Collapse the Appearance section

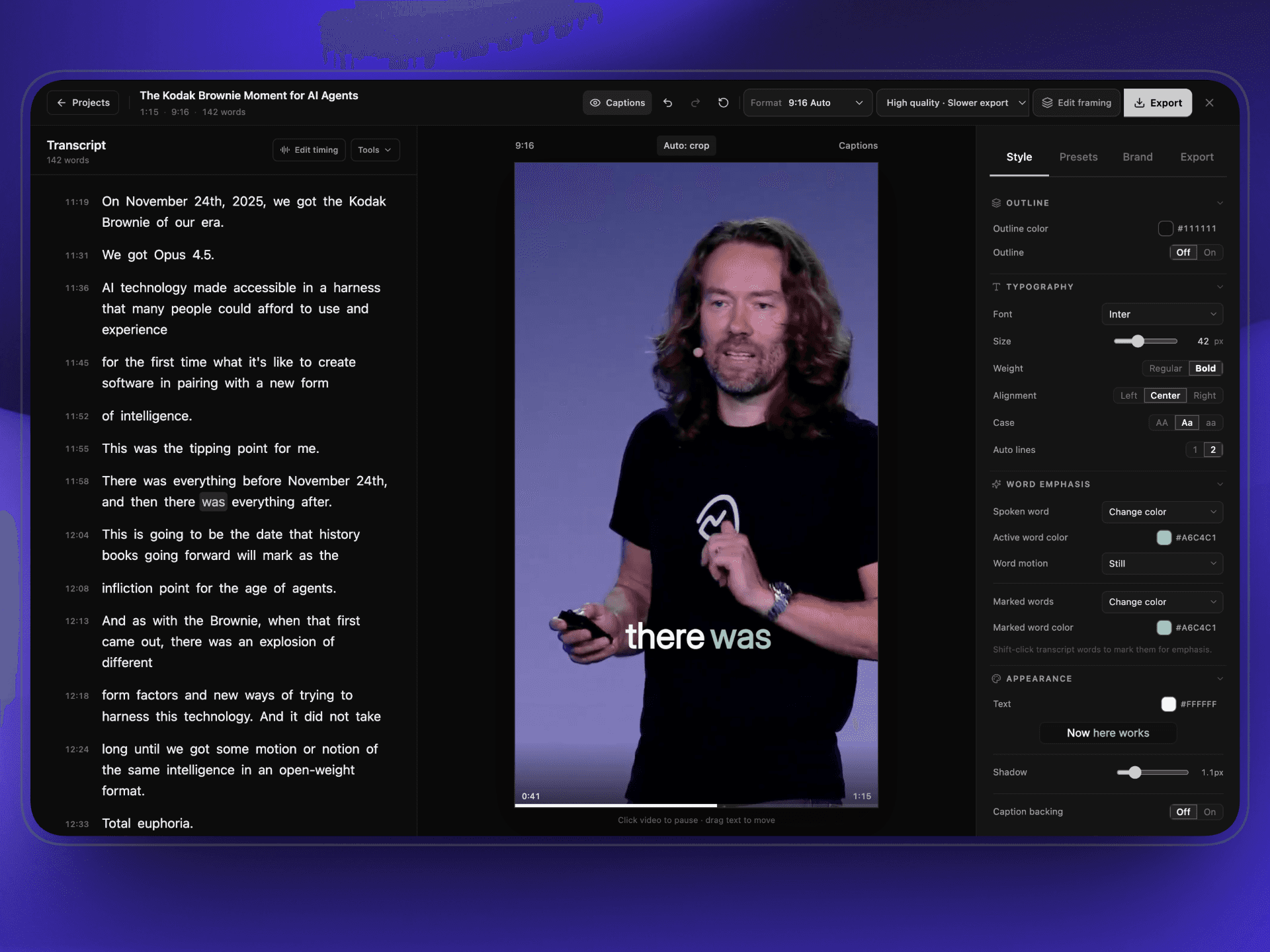(1220, 679)
